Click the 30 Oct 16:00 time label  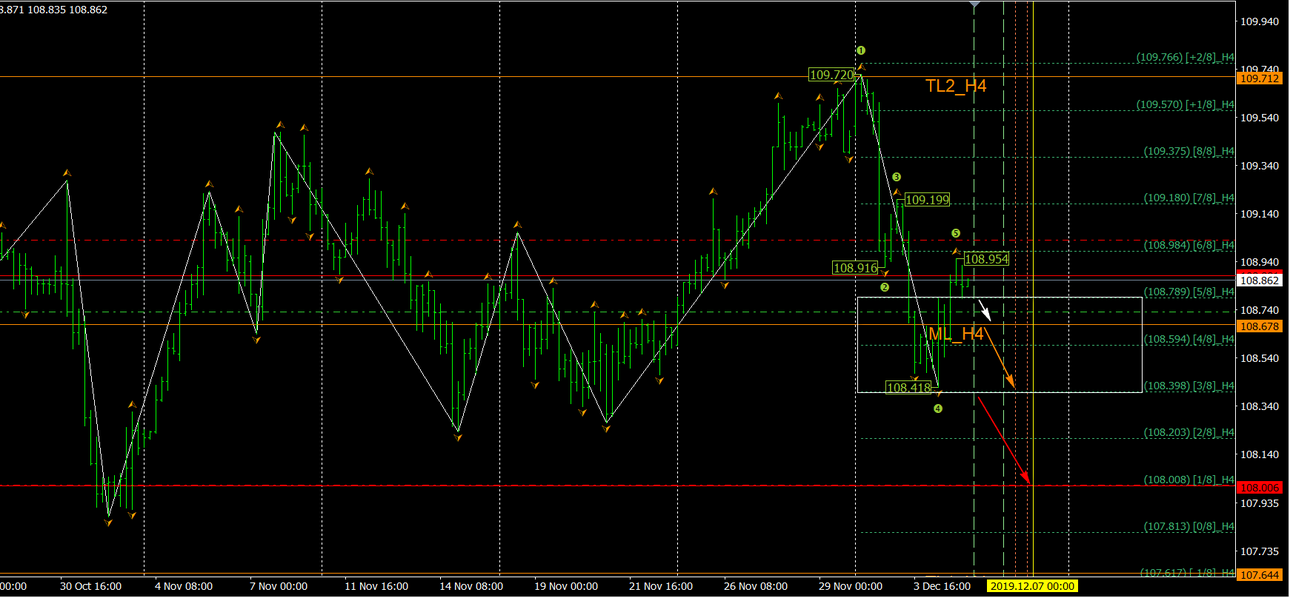point(91,587)
